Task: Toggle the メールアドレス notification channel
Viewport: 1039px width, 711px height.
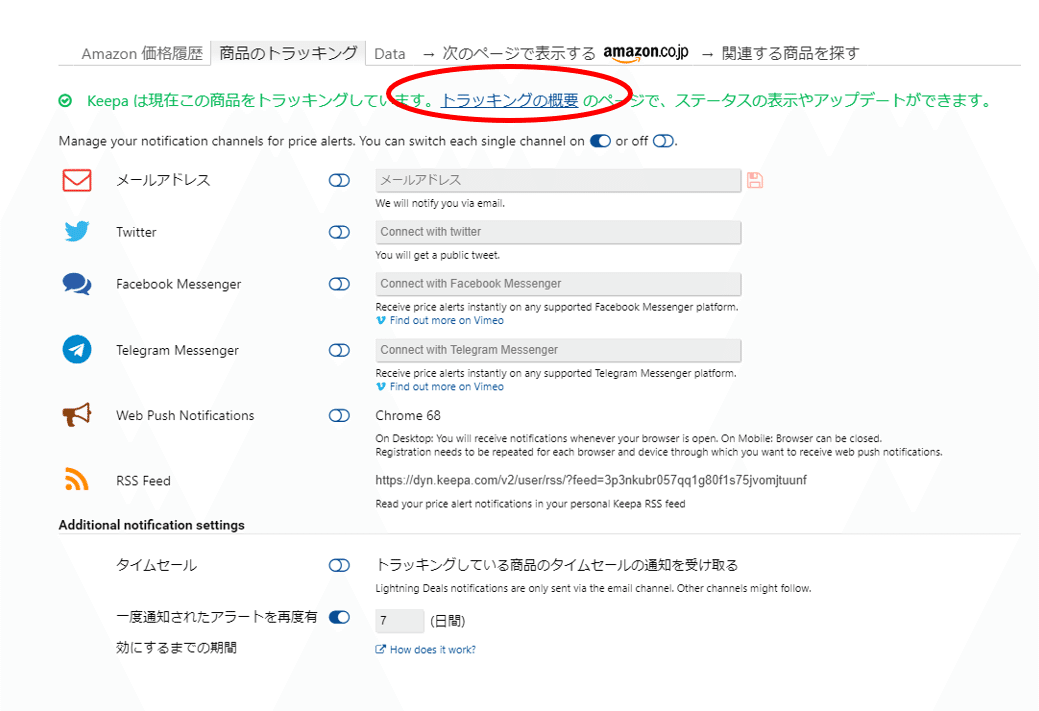Action: click(339, 180)
